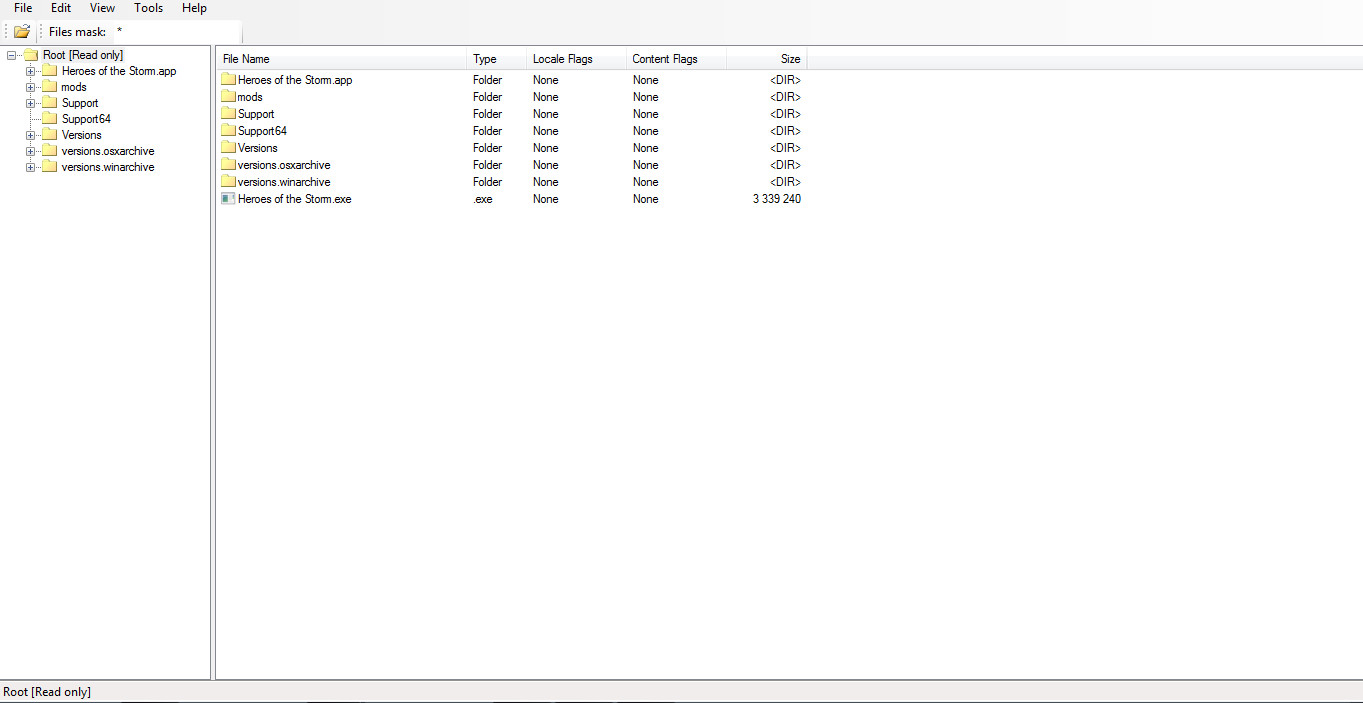
Task: Collapse the Root [Read only] tree node
Action: click(12, 55)
